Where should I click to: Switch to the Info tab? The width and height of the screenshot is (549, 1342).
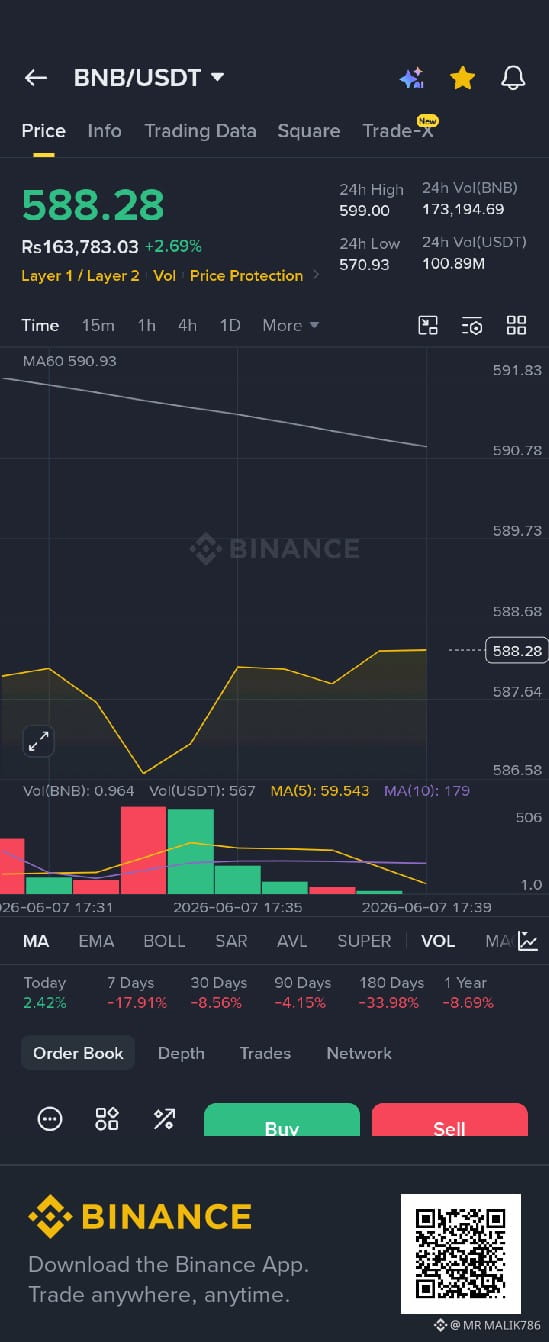(104, 131)
